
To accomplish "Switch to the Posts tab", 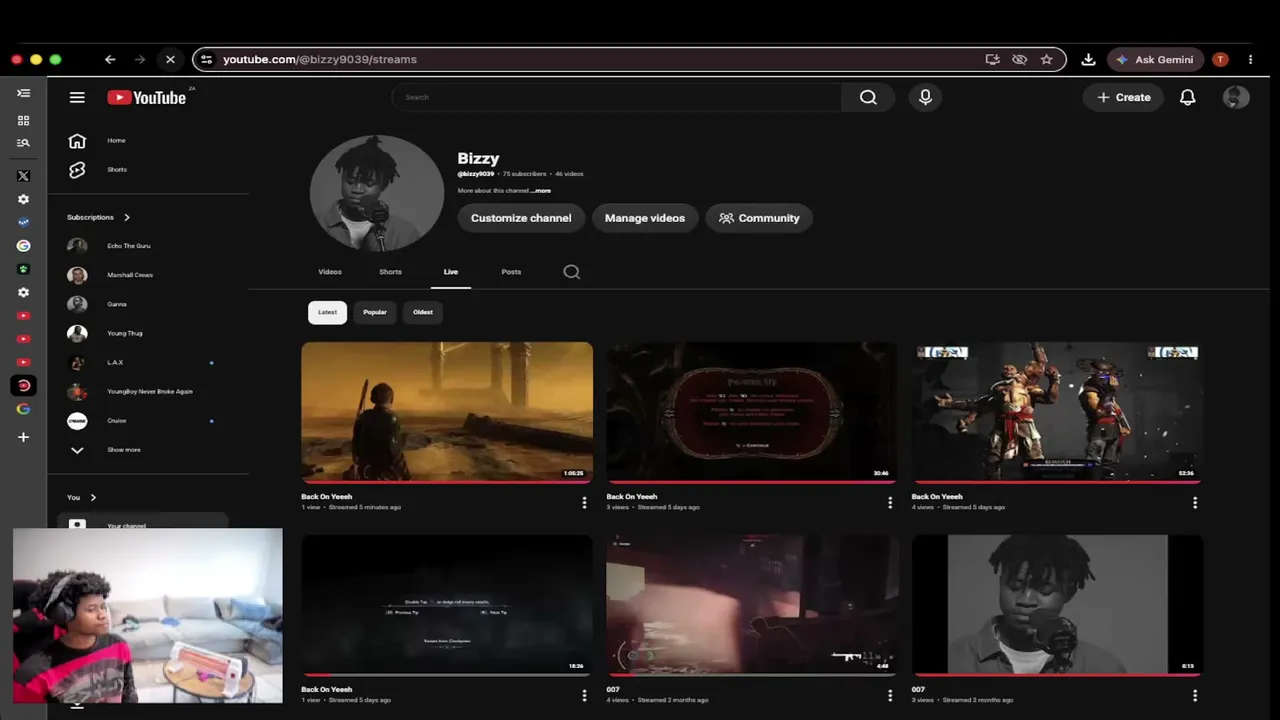I will (x=511, y=272).
